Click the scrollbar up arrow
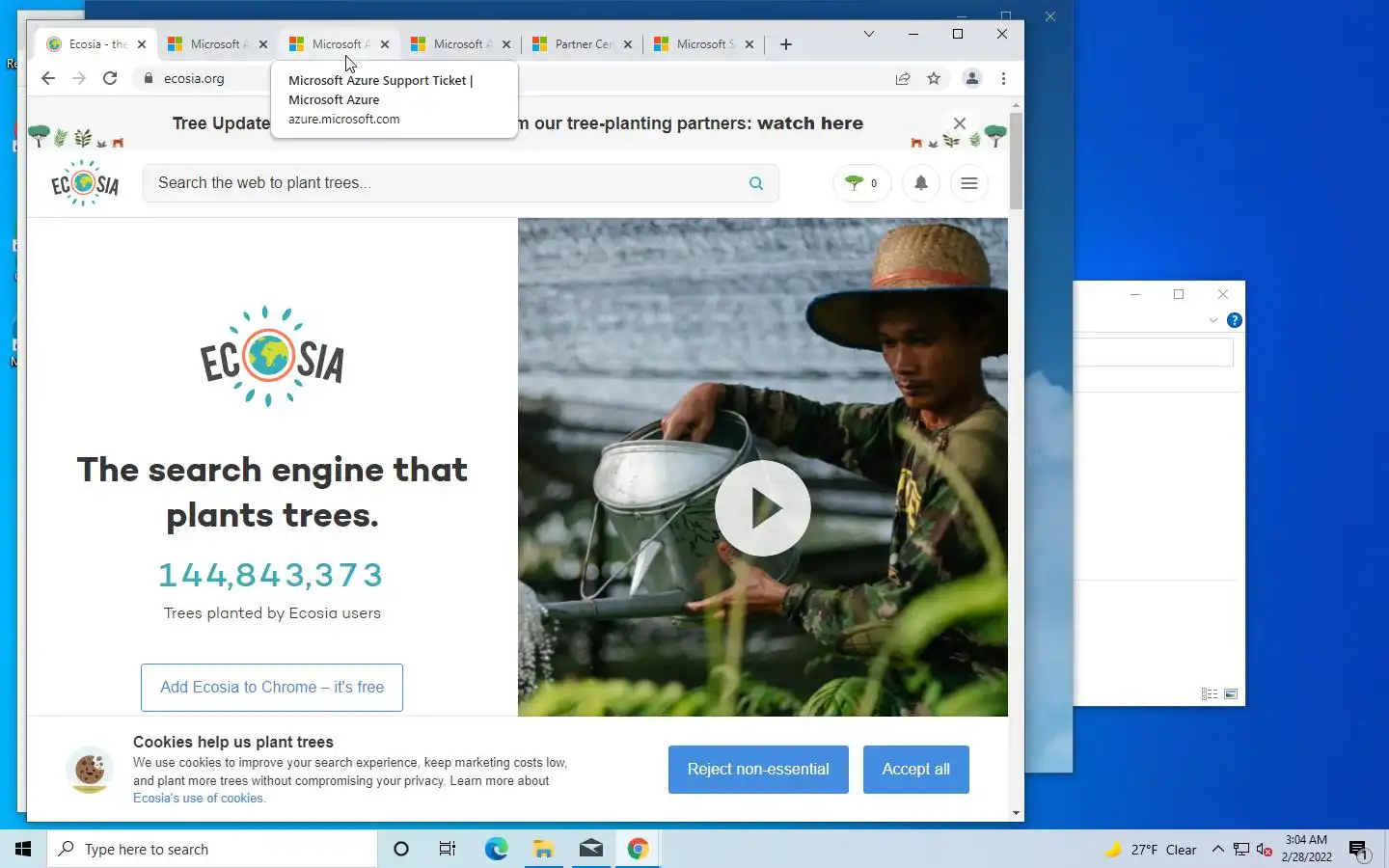 pos(1016,104)
